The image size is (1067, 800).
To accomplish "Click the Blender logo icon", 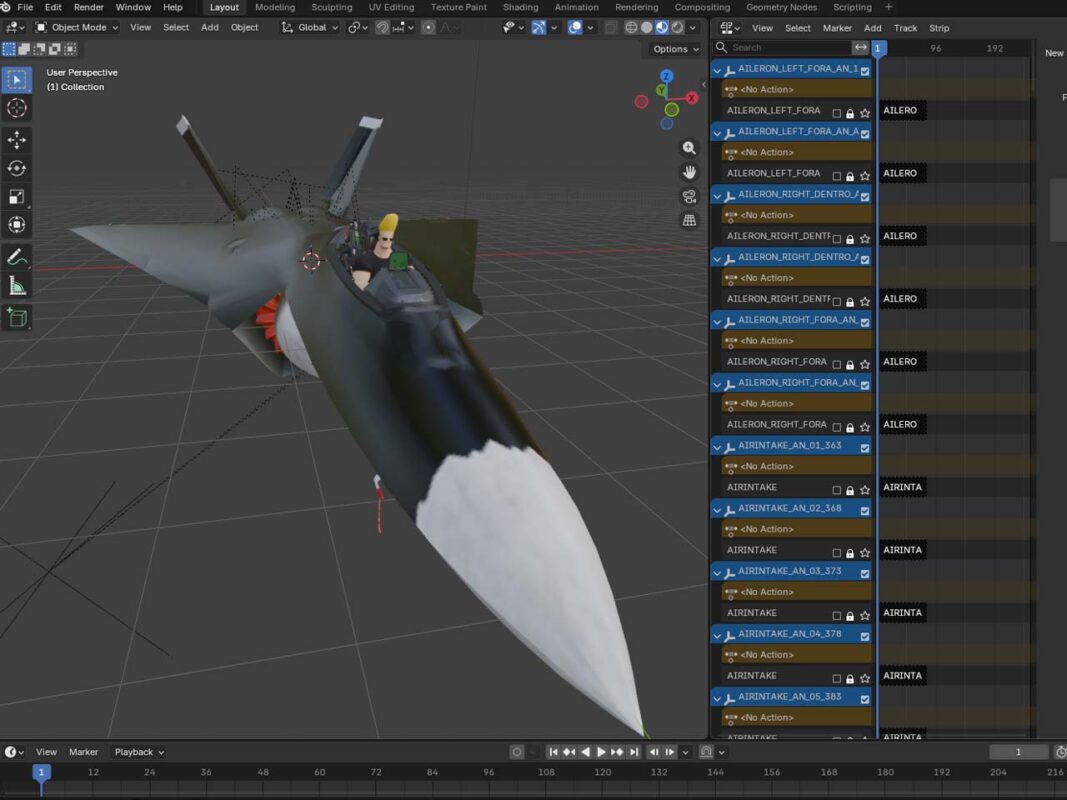I will pyautogui.click(x=5, y=7).
